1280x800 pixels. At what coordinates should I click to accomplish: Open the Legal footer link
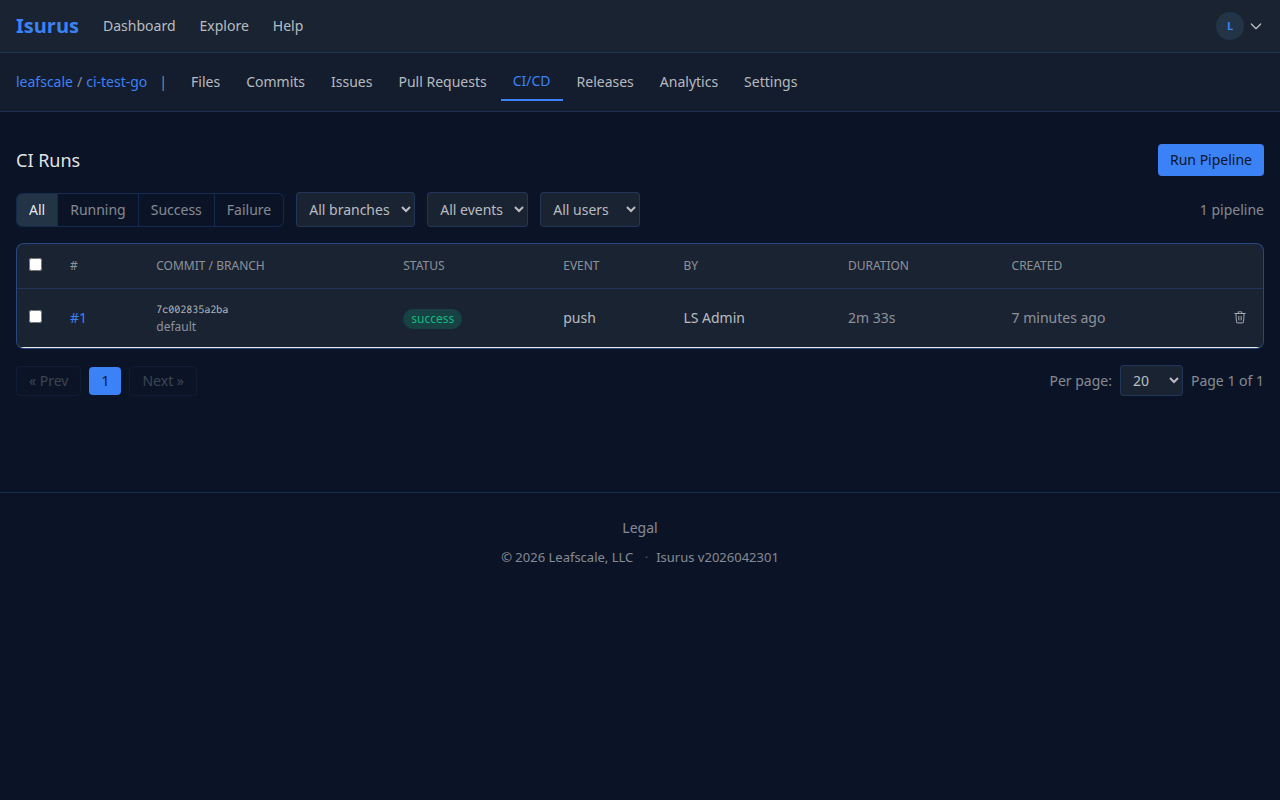coord(640,528)
